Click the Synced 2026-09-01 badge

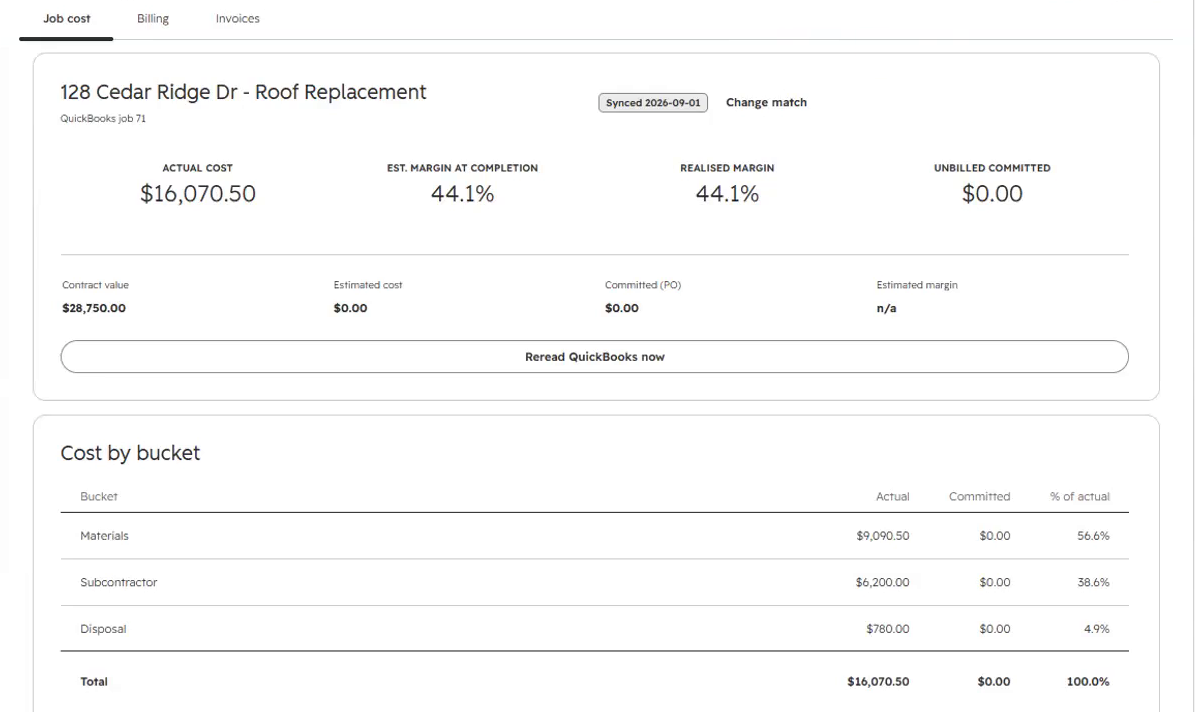pyautogui.click(x=653, y=103)
